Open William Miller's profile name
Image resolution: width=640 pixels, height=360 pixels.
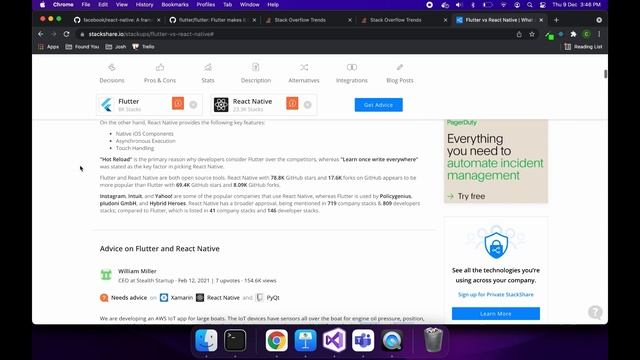137,271
